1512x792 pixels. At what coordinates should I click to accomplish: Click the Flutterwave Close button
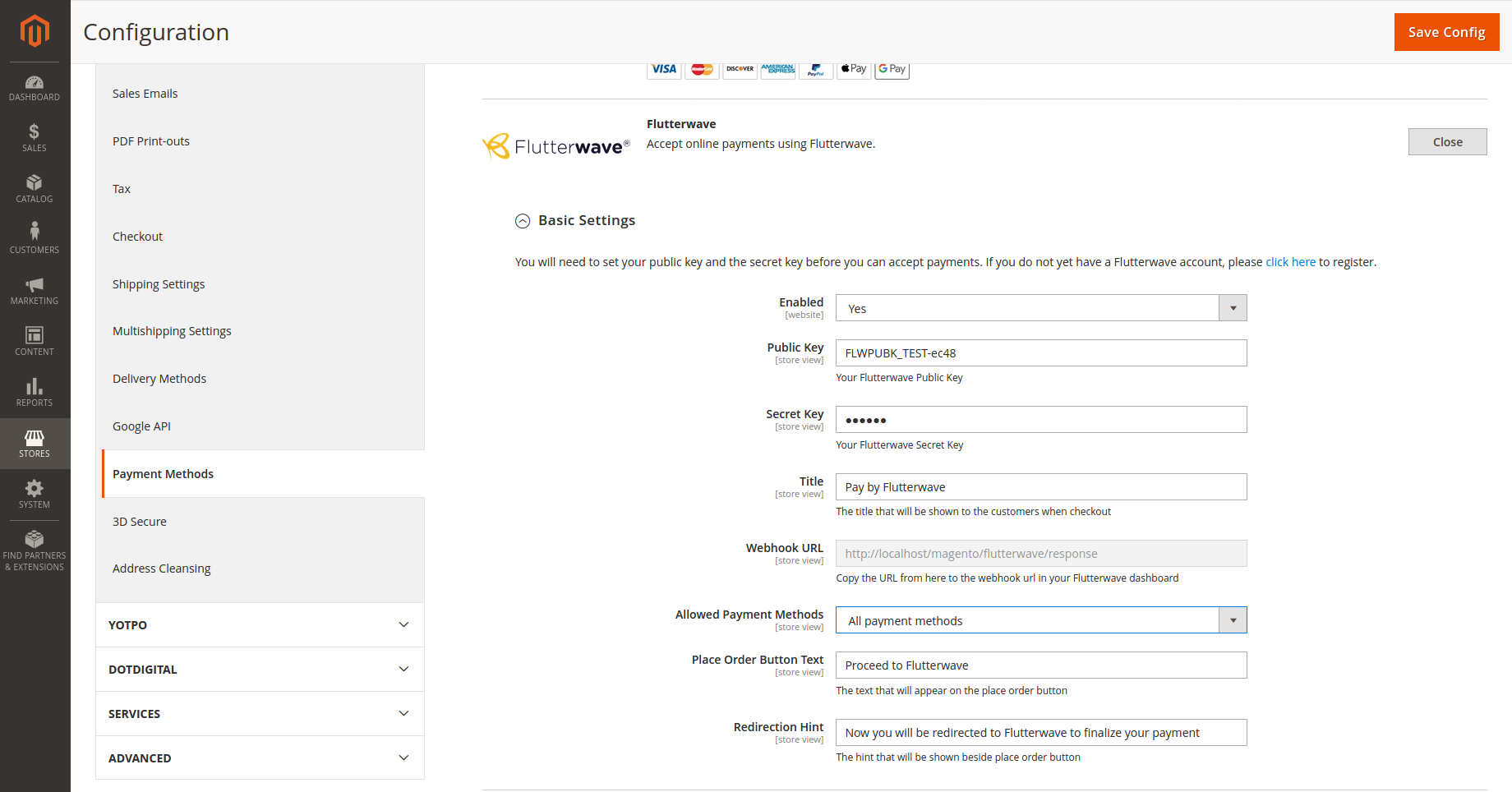(1447, 142)
